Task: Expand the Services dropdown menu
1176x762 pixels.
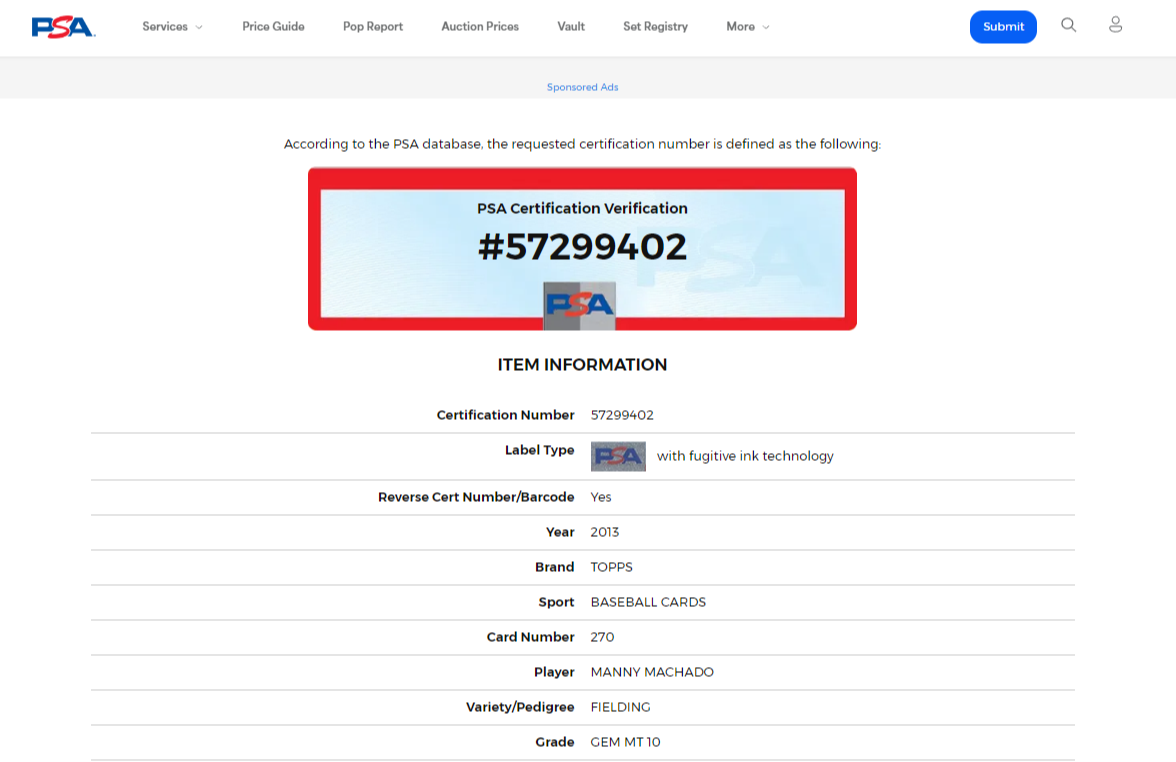Action: (172, 27)
